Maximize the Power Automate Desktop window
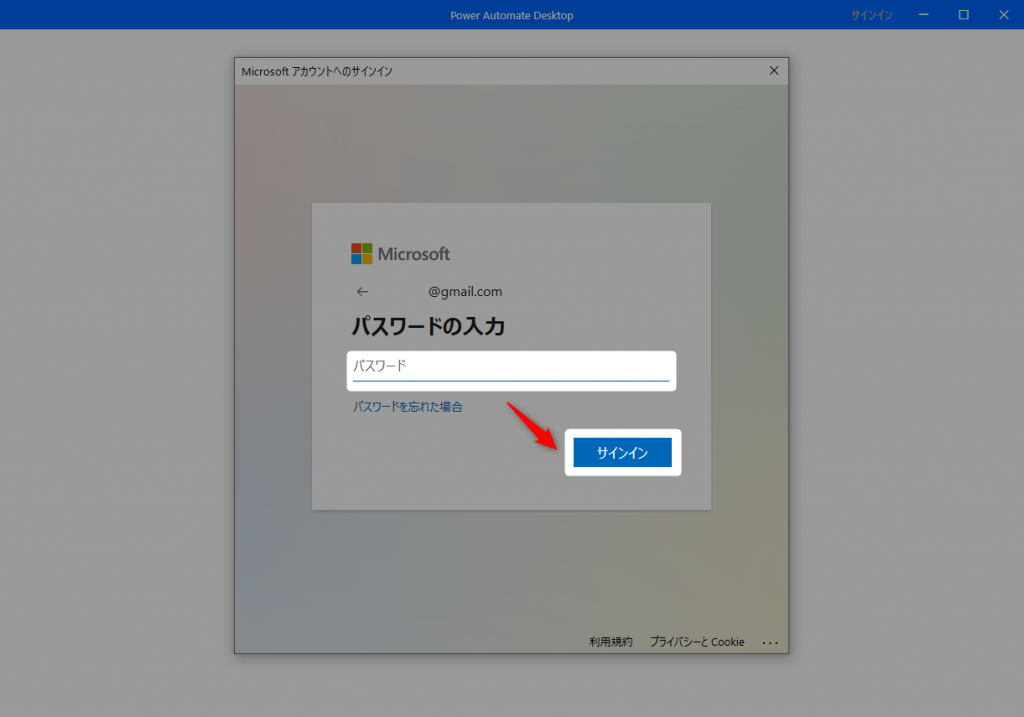 (963, 14)
